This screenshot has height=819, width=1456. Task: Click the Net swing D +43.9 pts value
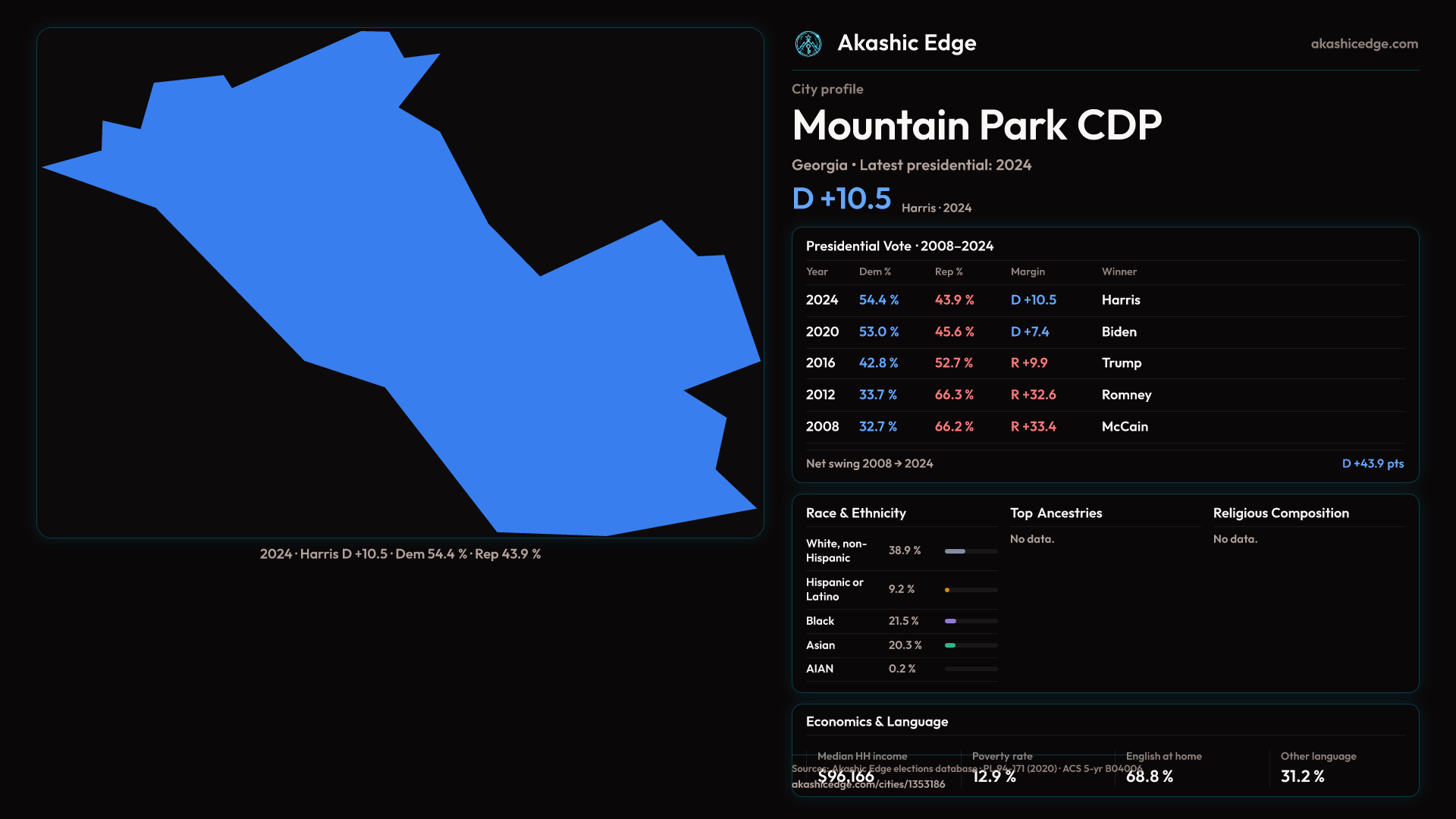[x=1373, y=464]
